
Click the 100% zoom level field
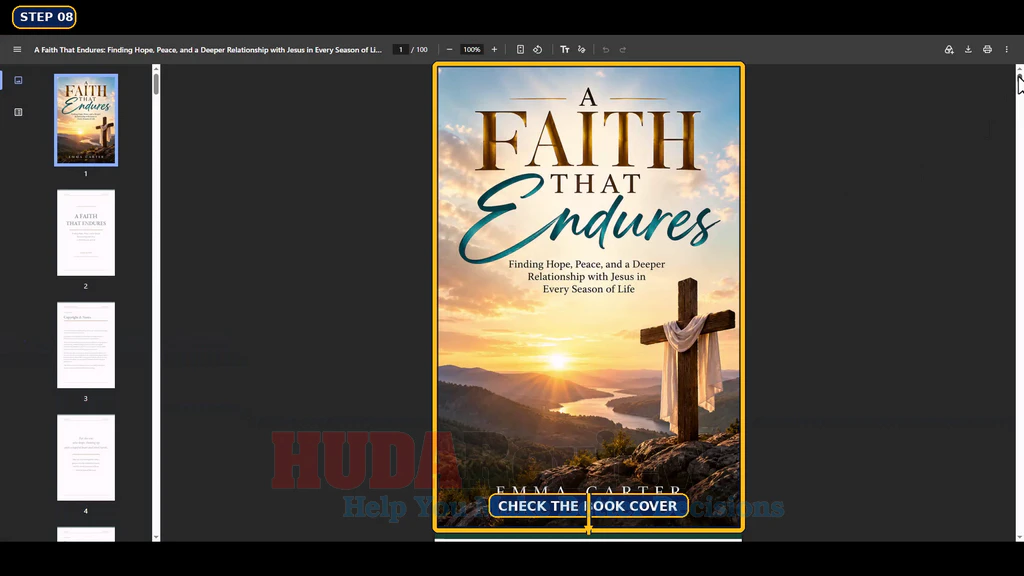(472, 50)
